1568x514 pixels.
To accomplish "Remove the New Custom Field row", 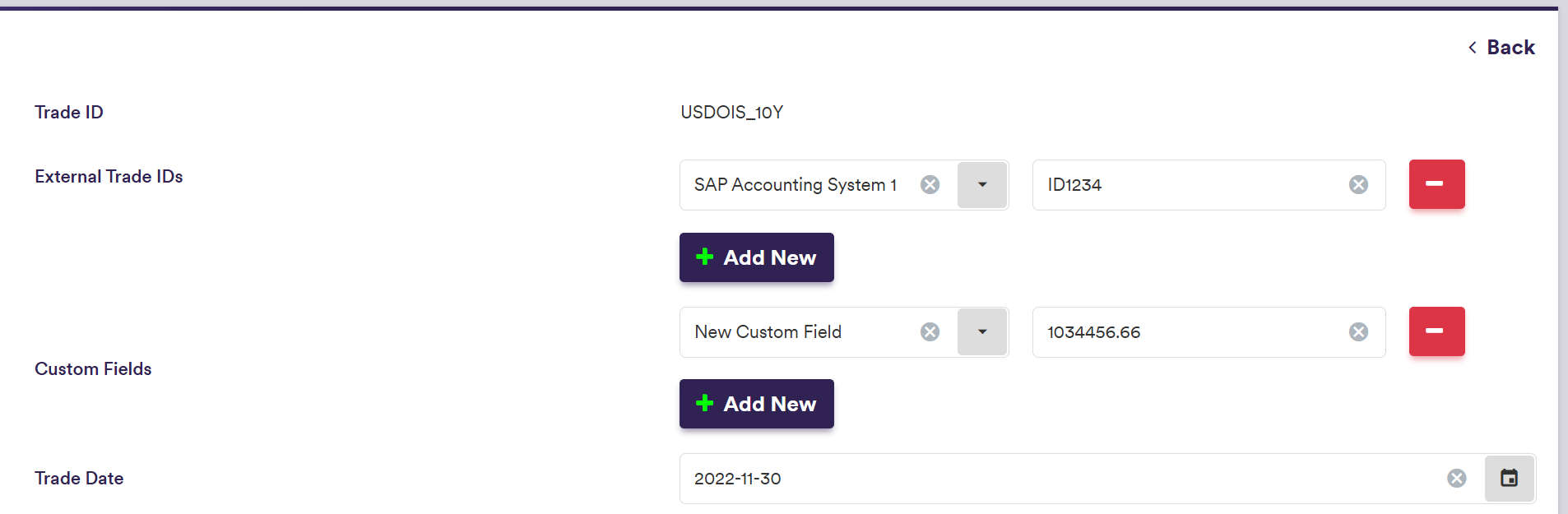I will 1436,331.
